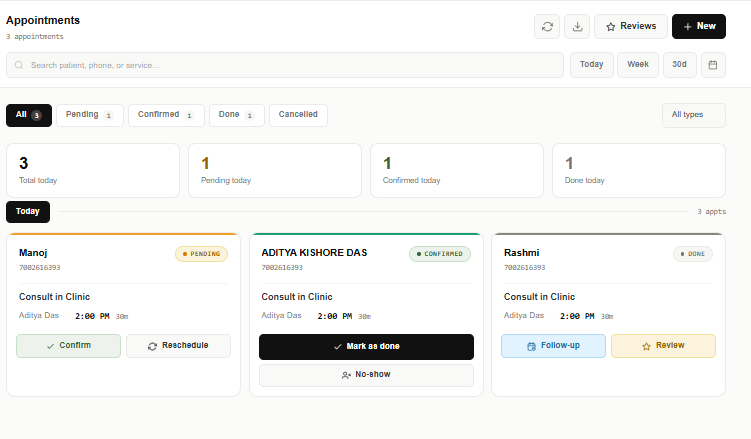Schedule a follow-up for Rashmi
Viewport: 751px width, 439px height.
pyautogui.click(x=553, y=346)
